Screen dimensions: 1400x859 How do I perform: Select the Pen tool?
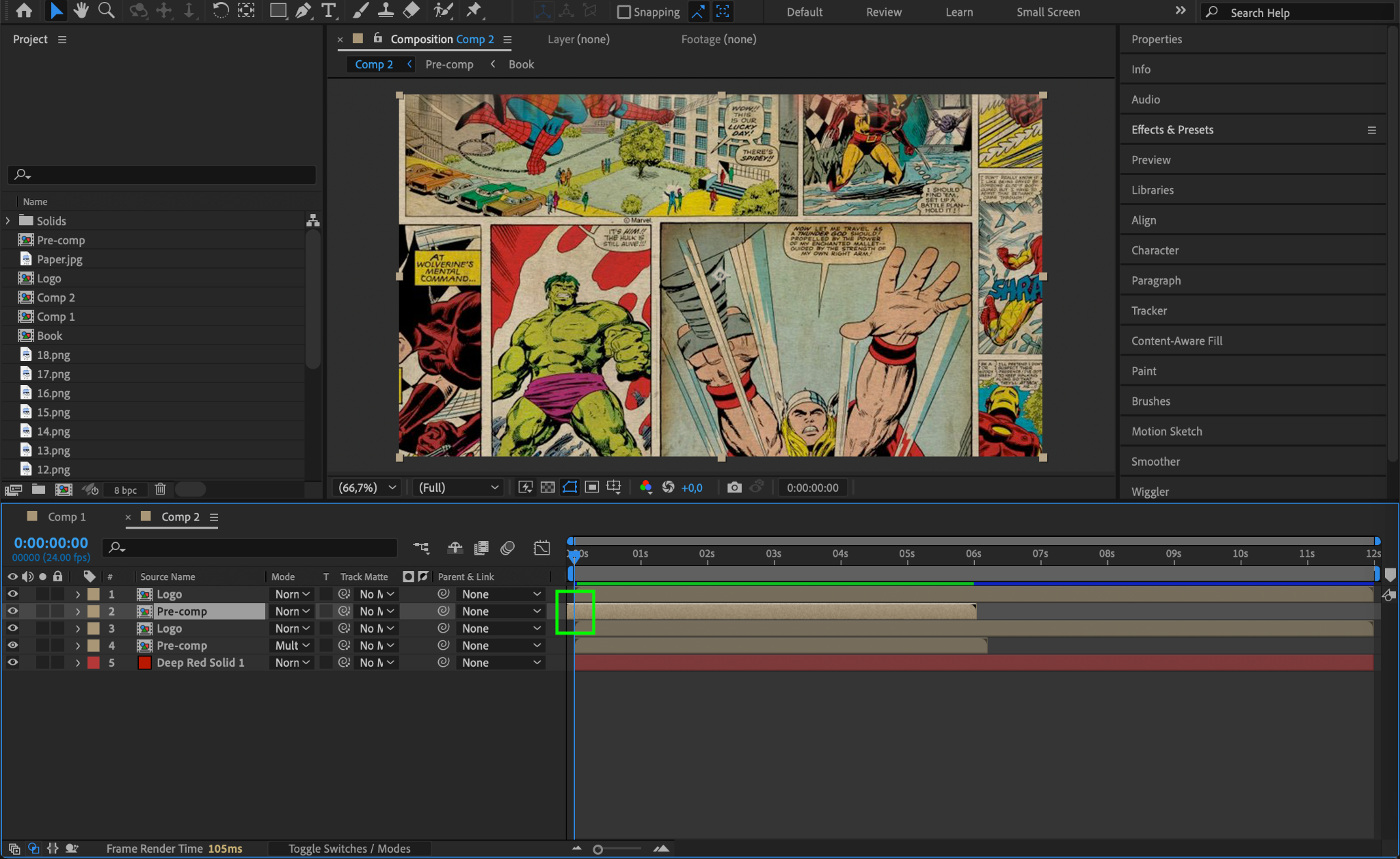tap(303, 10)
